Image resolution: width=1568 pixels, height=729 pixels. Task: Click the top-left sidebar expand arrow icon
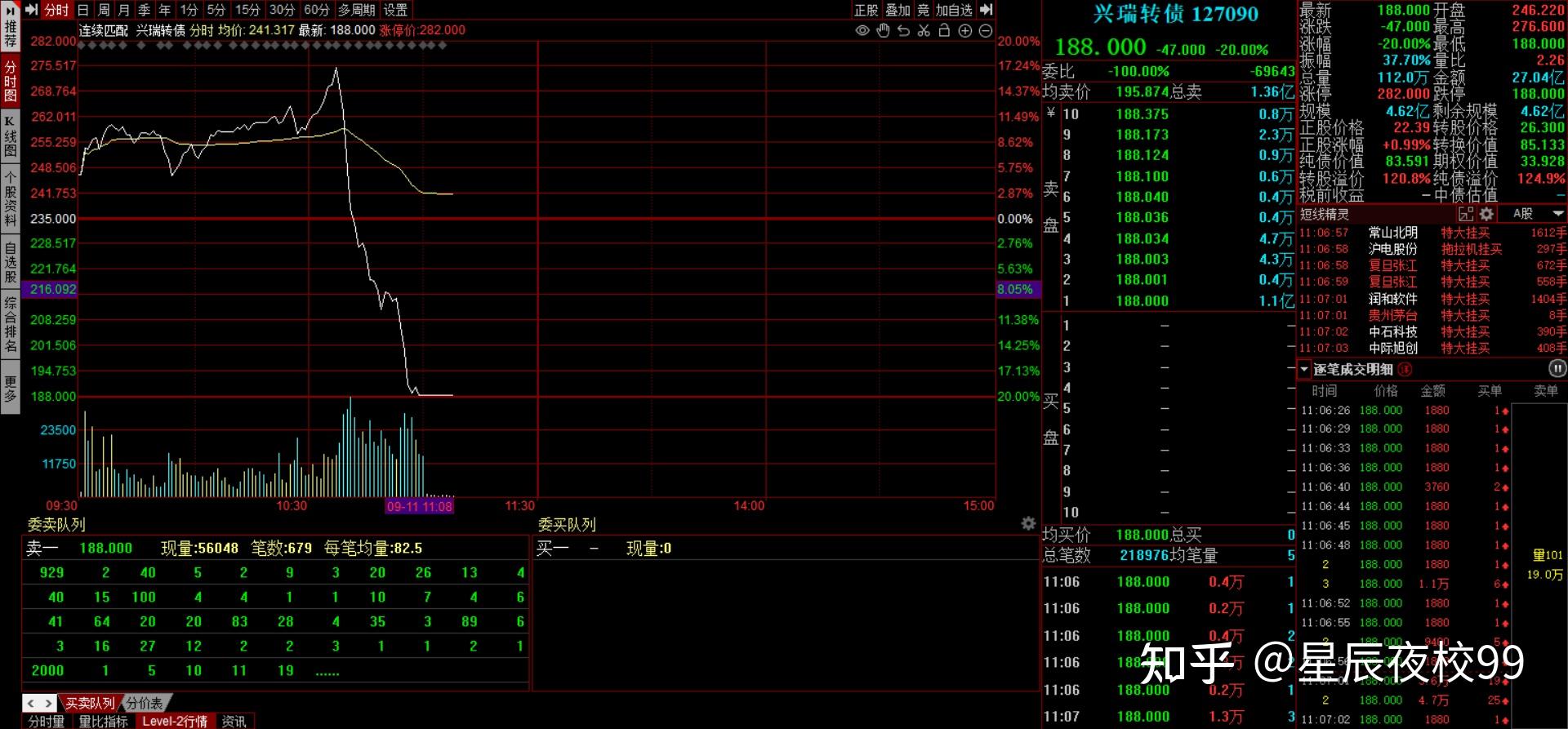pyautogui.click(x=11, y=10)
